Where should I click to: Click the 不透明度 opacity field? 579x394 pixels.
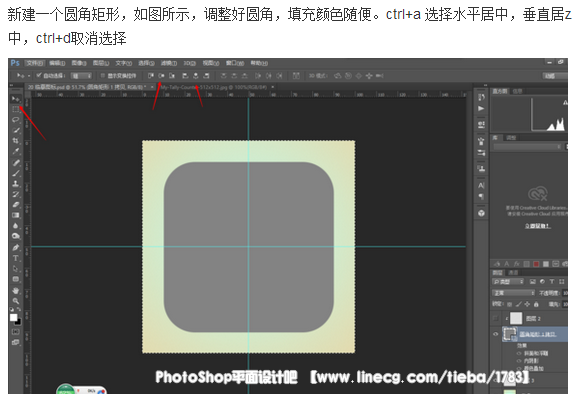point(565,293)
